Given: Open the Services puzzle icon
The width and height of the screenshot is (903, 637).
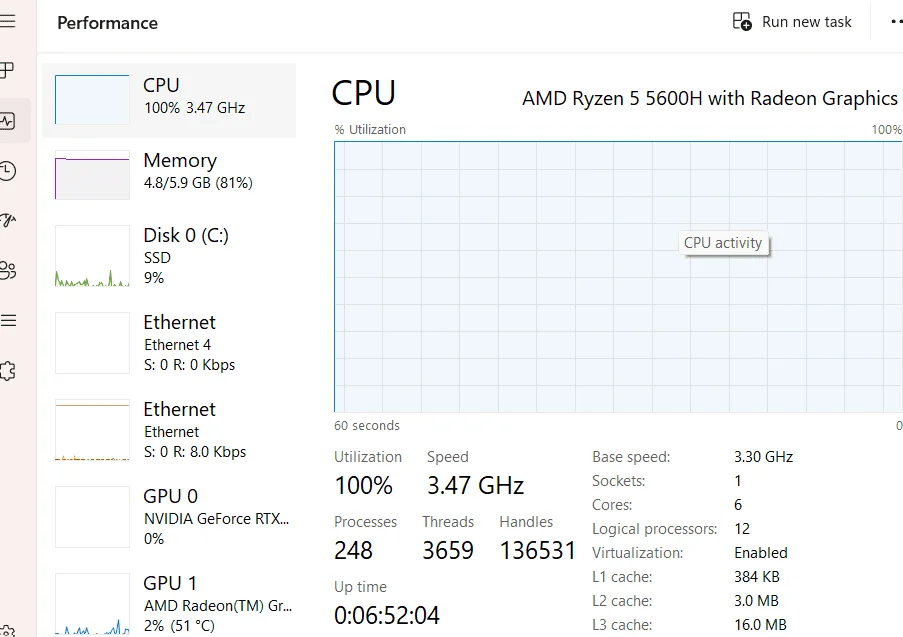Looking at the screenshot, I should click(7, 371).
